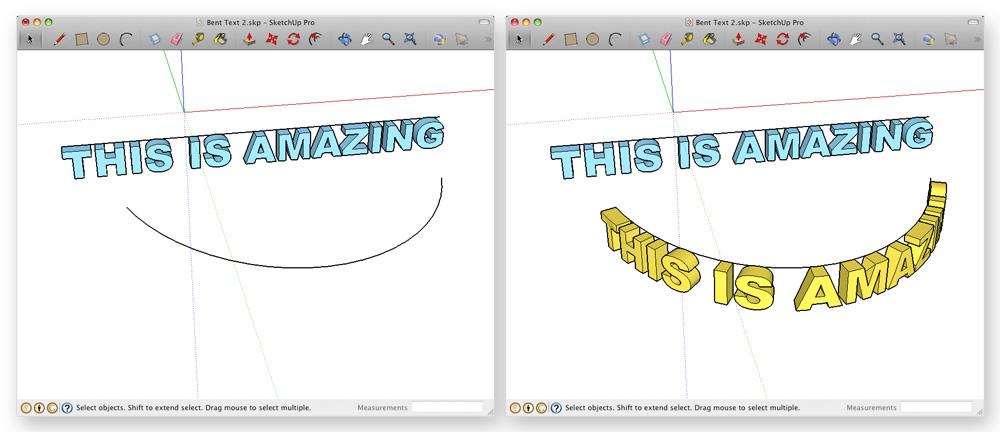Toggle toolbar visibility pill button in left window
Viewport: 1000px width, 432px height.
coord(484,21)
